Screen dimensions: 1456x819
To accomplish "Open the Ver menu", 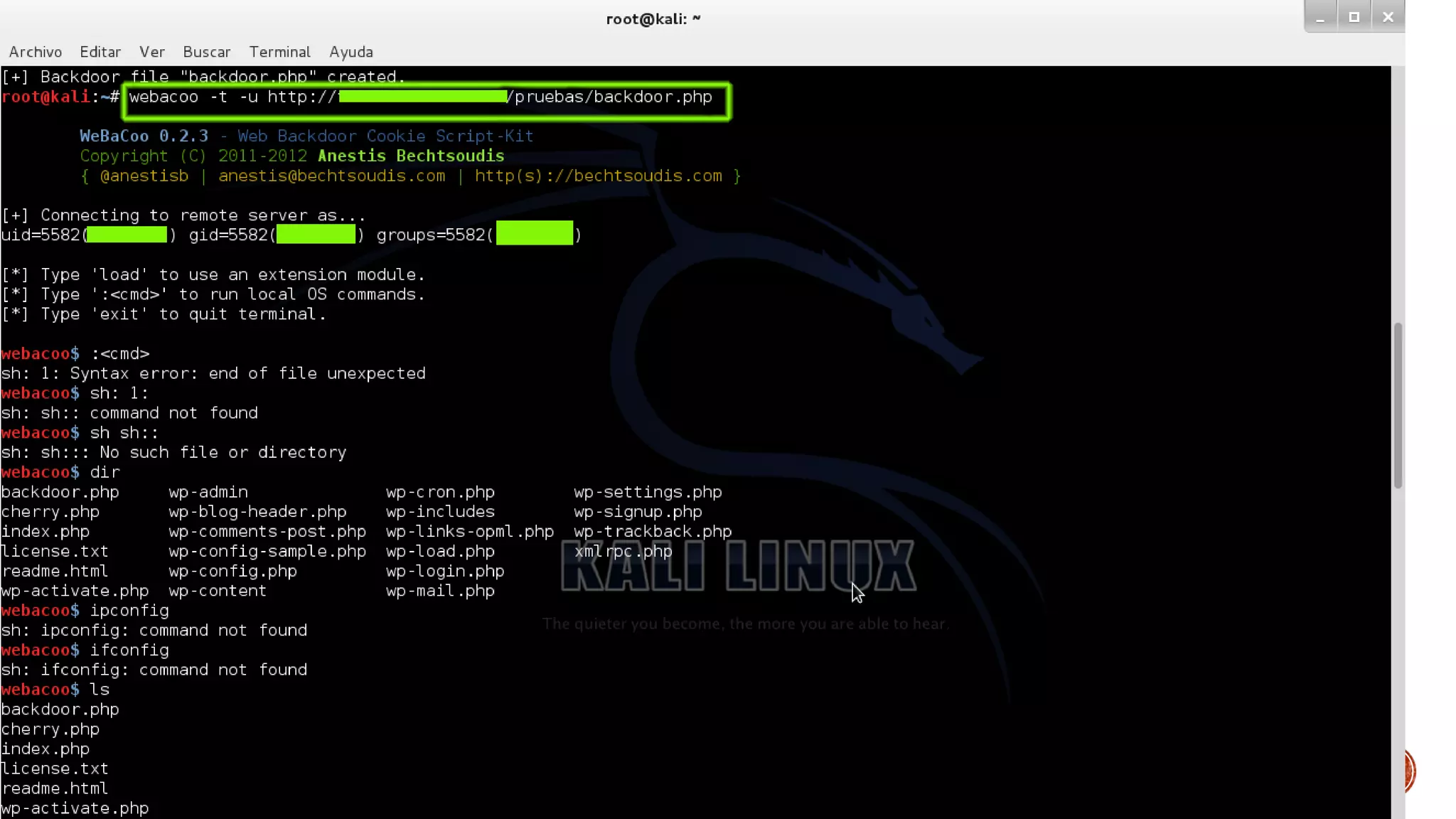I will (x=151, y=52).
